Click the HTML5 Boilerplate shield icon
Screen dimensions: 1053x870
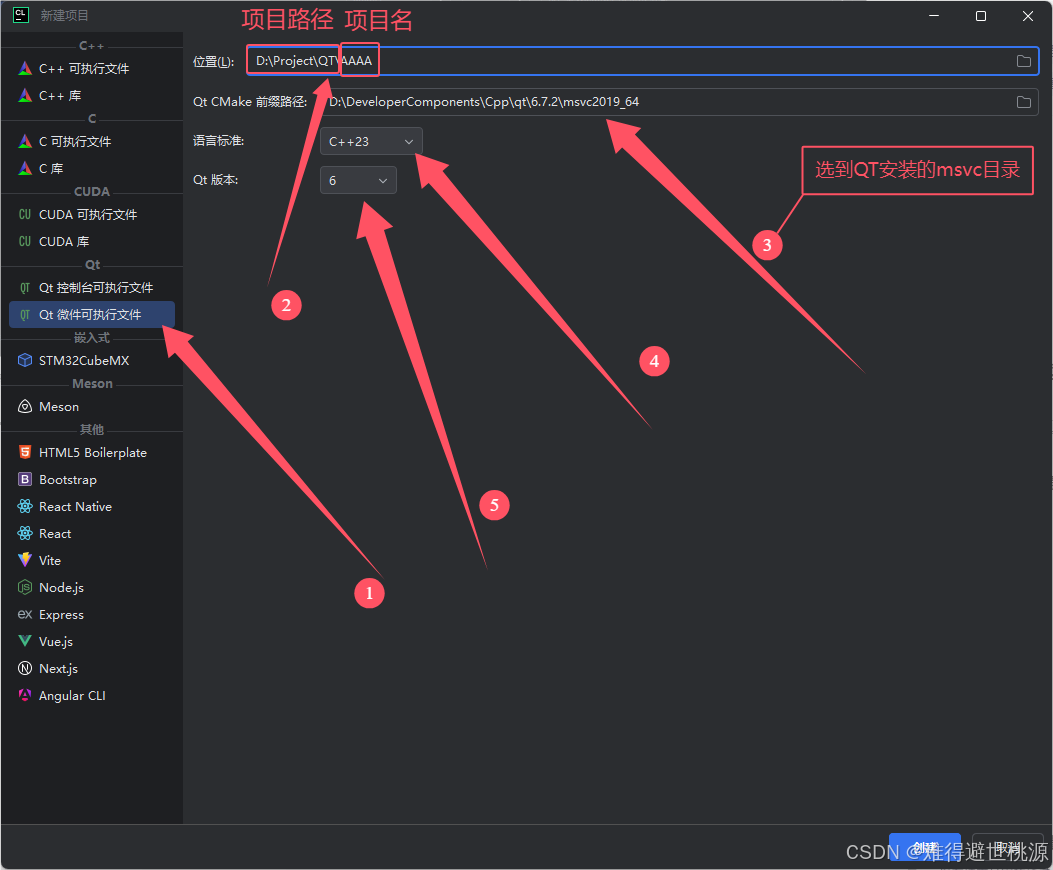click(x=25, y=452)
